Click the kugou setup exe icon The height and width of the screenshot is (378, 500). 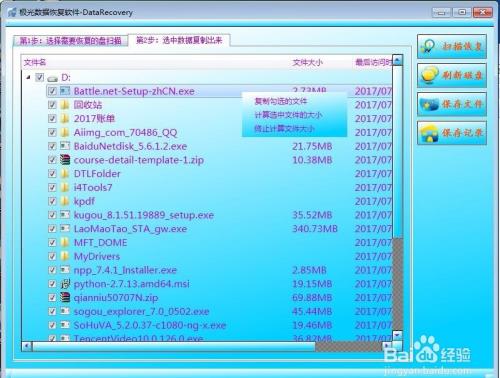point(65,215)
